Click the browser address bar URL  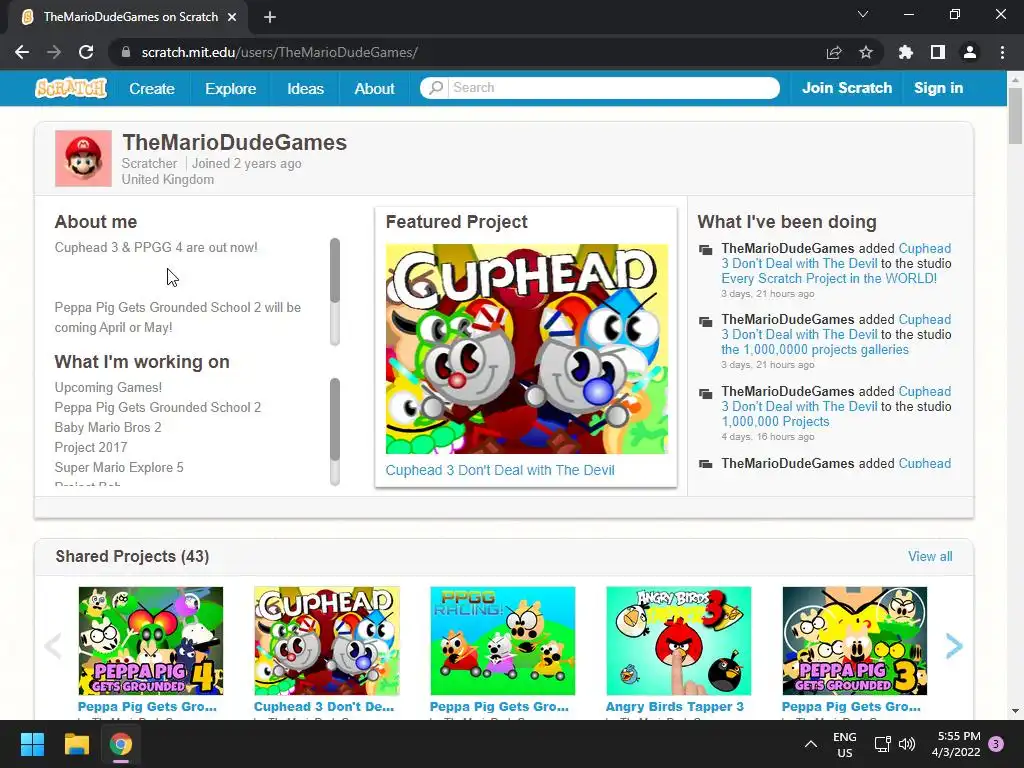click(280, 52)
